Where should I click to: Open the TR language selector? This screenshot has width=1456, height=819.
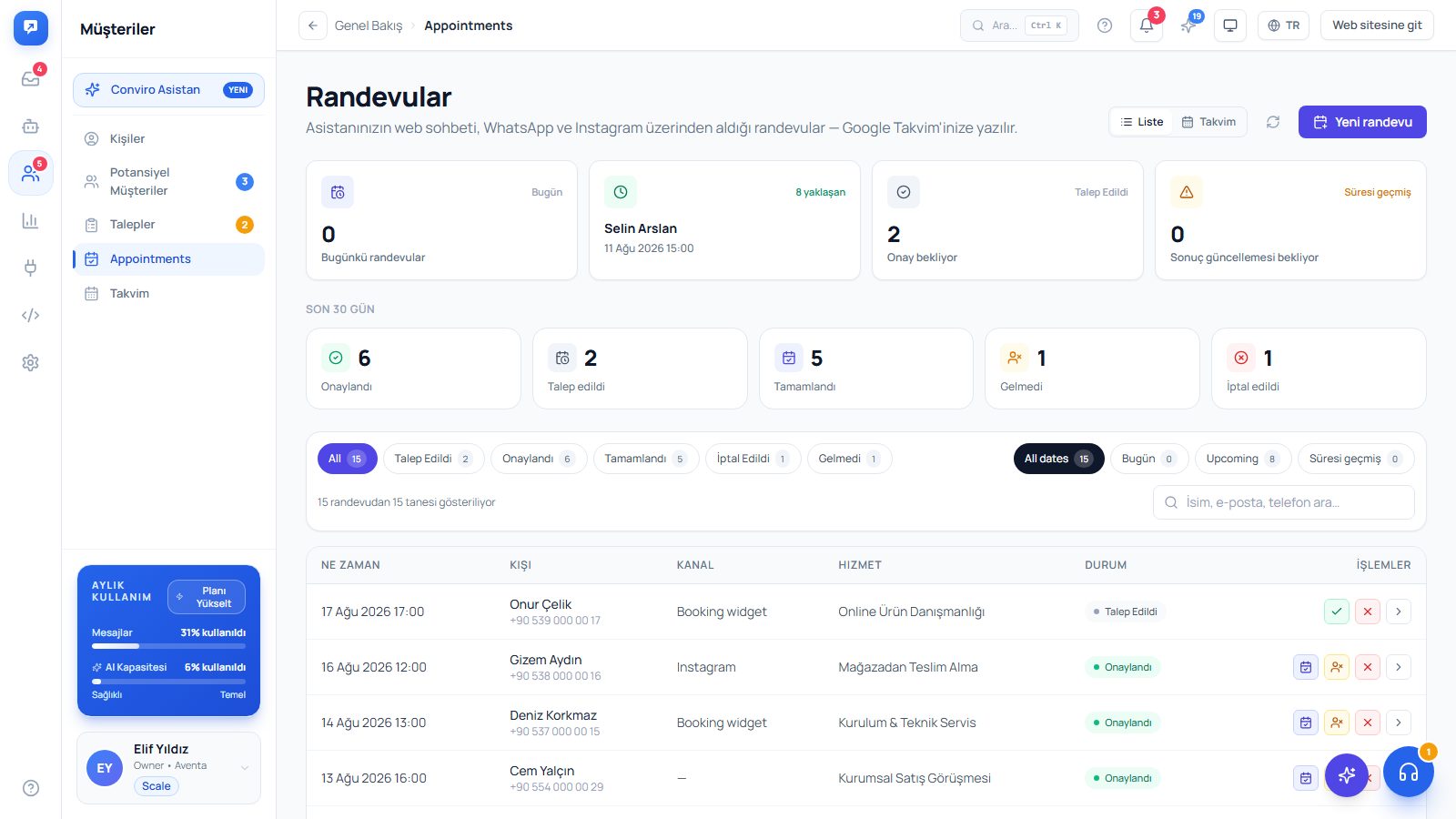(1283, 25)
